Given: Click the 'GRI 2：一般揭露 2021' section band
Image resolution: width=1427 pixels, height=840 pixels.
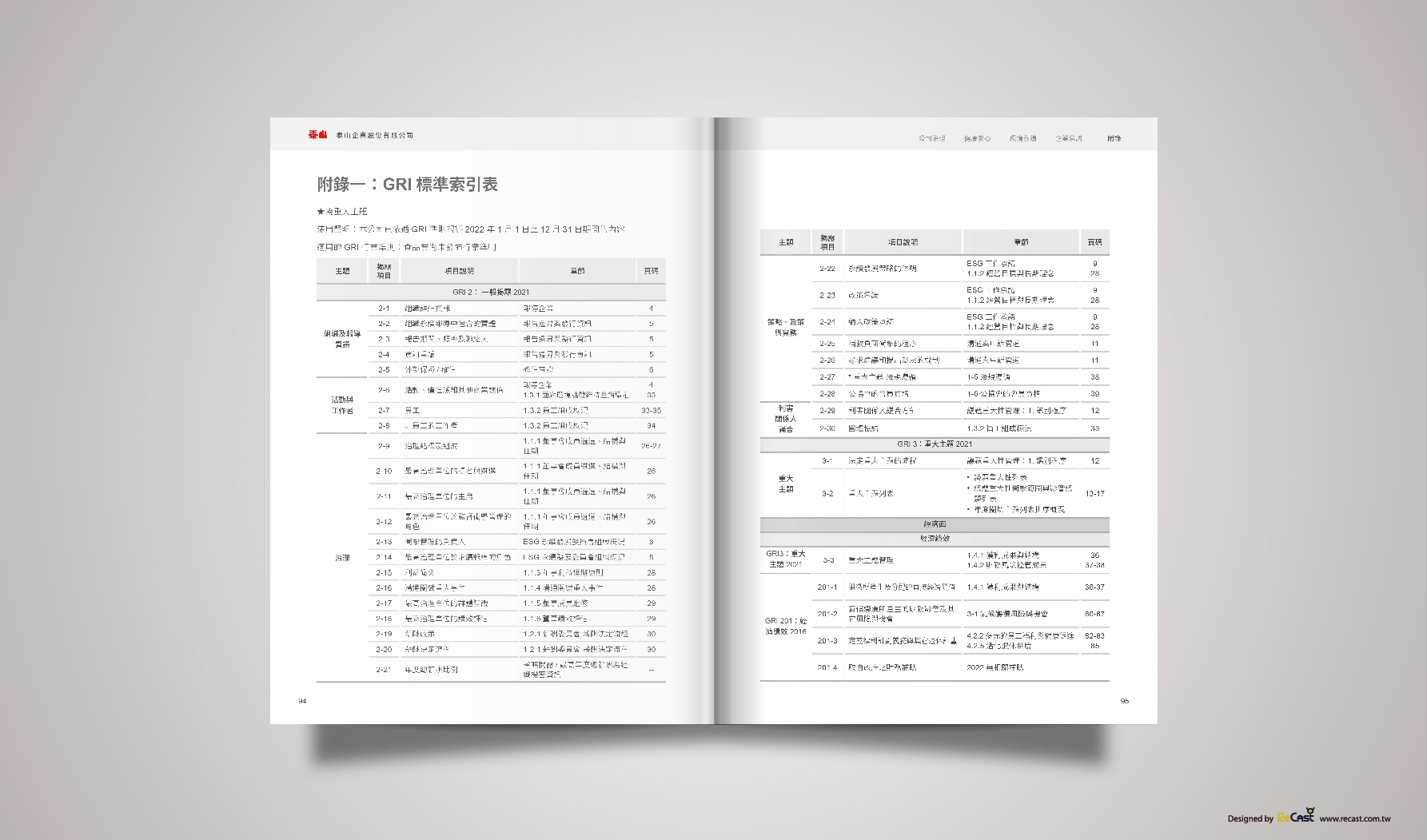Looking at the screenshot, I should [x=491, y=293].
